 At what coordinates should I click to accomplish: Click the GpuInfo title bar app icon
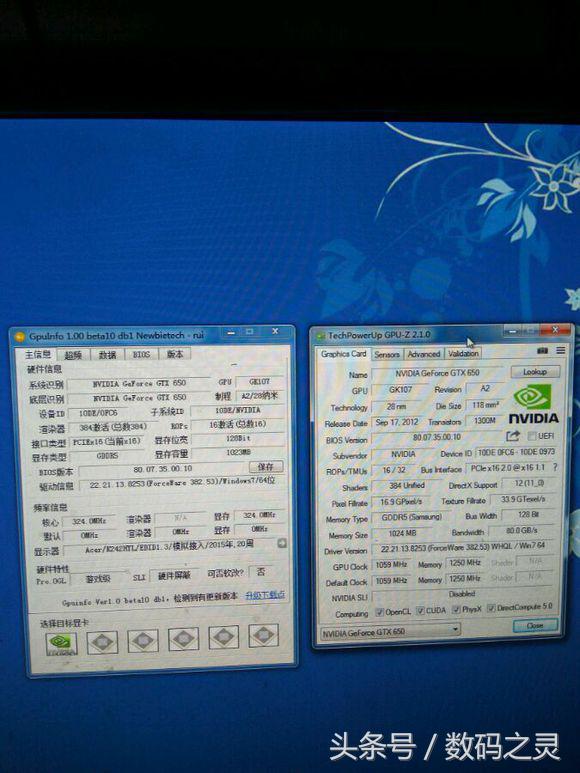pos(20,337)
